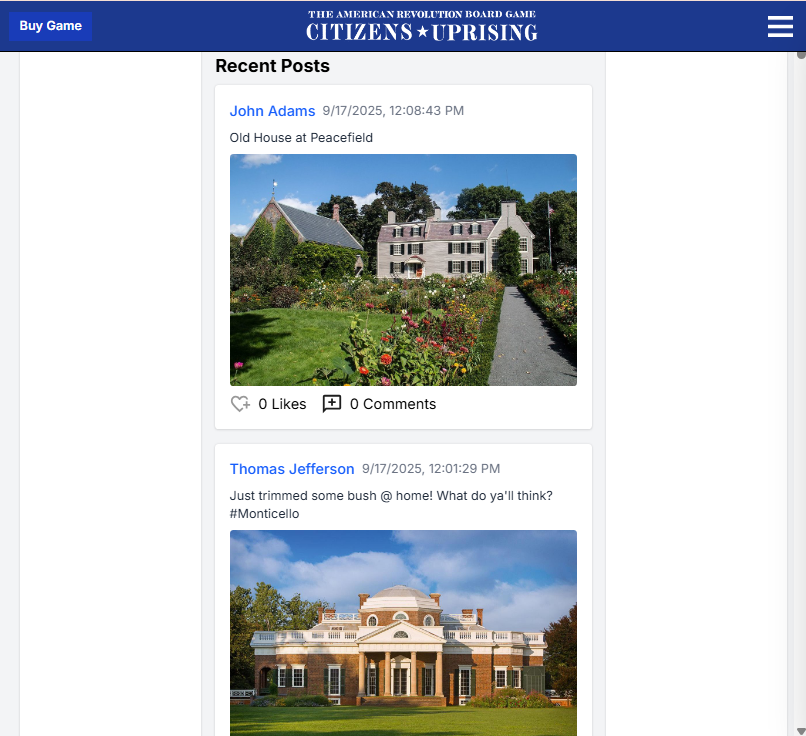This screenshot has width=806, height=736.
Task: Click the "Old House at Peacefield" caption
Action: click(301, 138)
